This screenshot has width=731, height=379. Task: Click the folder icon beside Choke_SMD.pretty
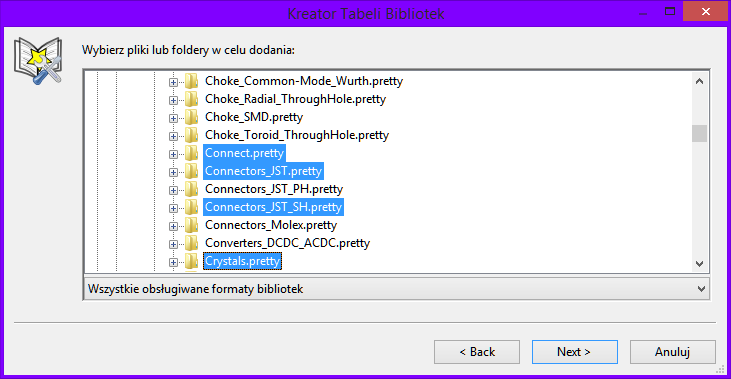pos(191,117)
